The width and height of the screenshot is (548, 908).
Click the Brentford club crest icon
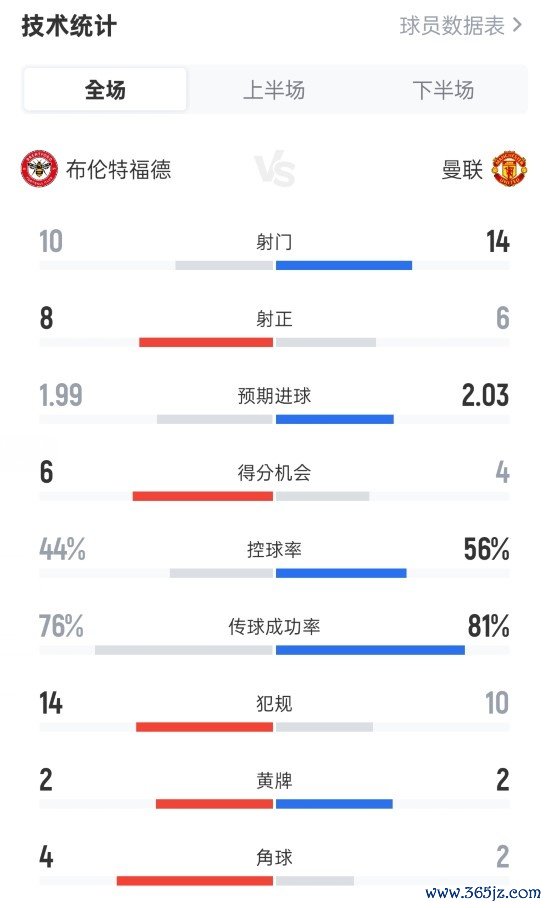click(39, 169)
